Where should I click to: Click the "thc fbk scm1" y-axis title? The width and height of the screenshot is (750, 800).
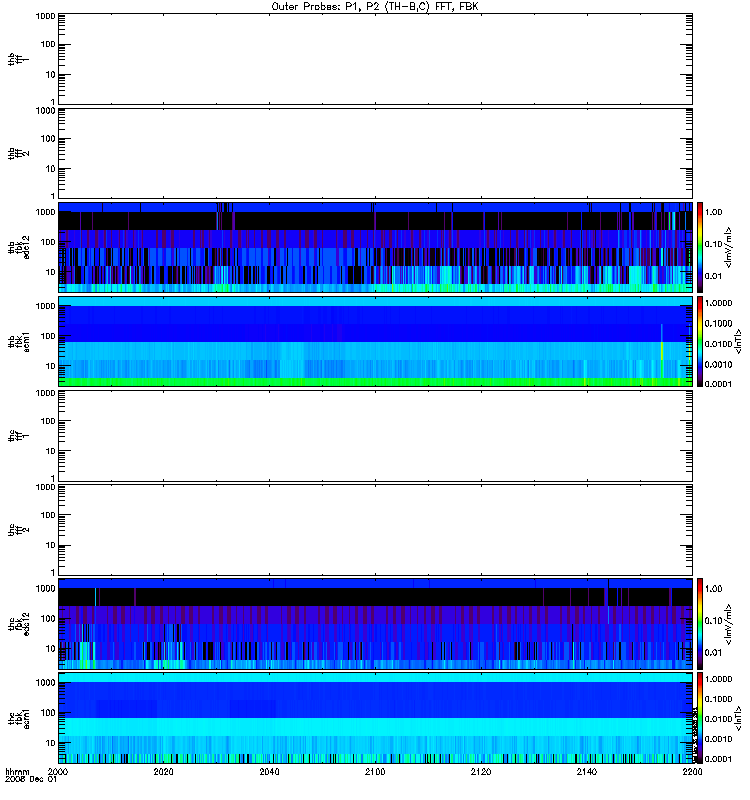point(18,718)
